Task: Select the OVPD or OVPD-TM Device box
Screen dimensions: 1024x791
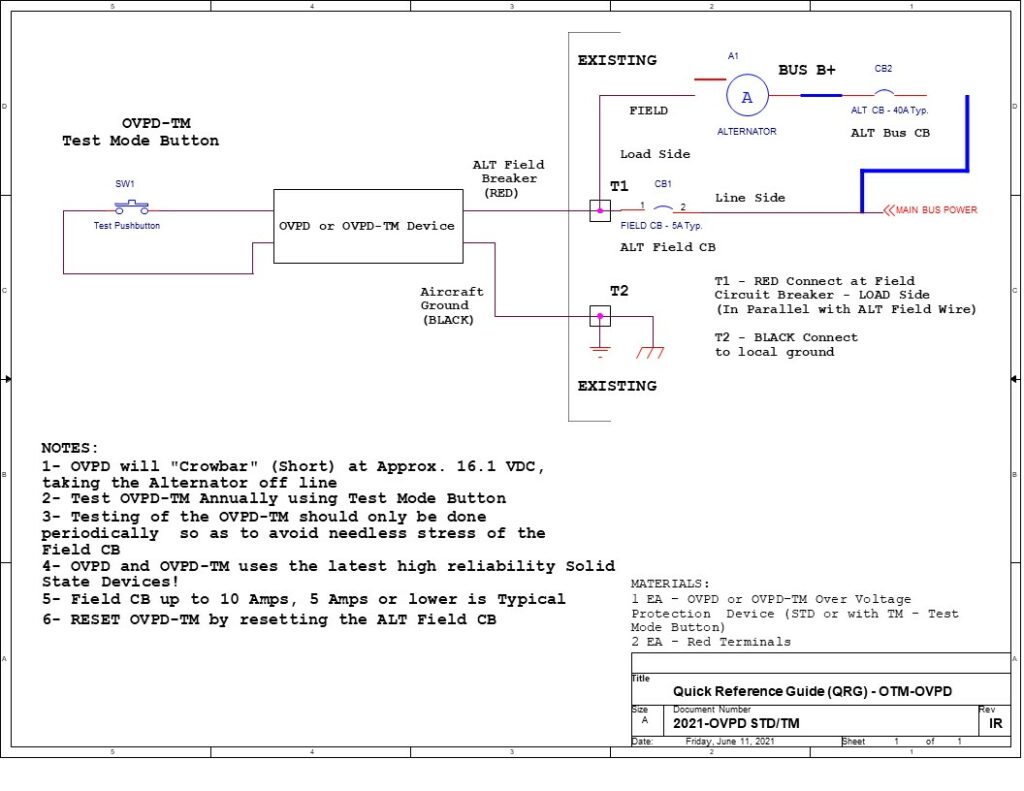Action: 368,226
